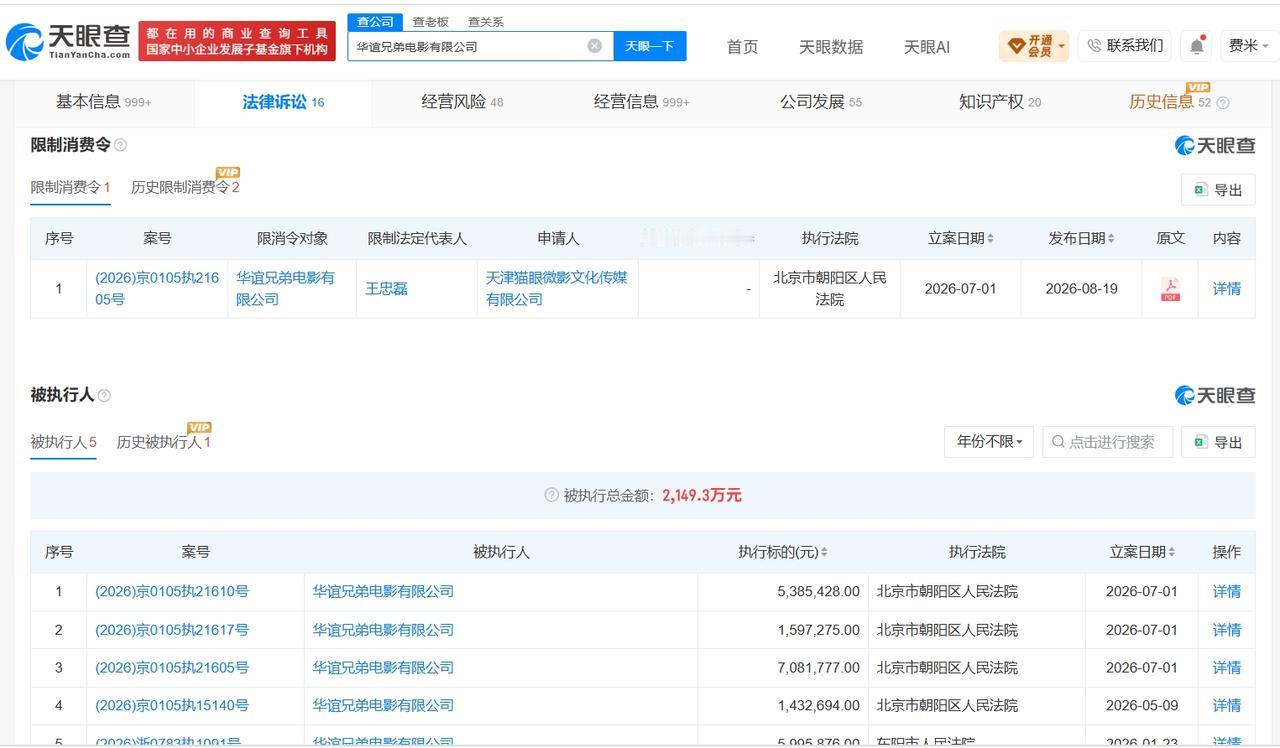This screenshot has height=748, width=1280.
Task: Open notifications bell icon
Action: [x=1197, y=46]
